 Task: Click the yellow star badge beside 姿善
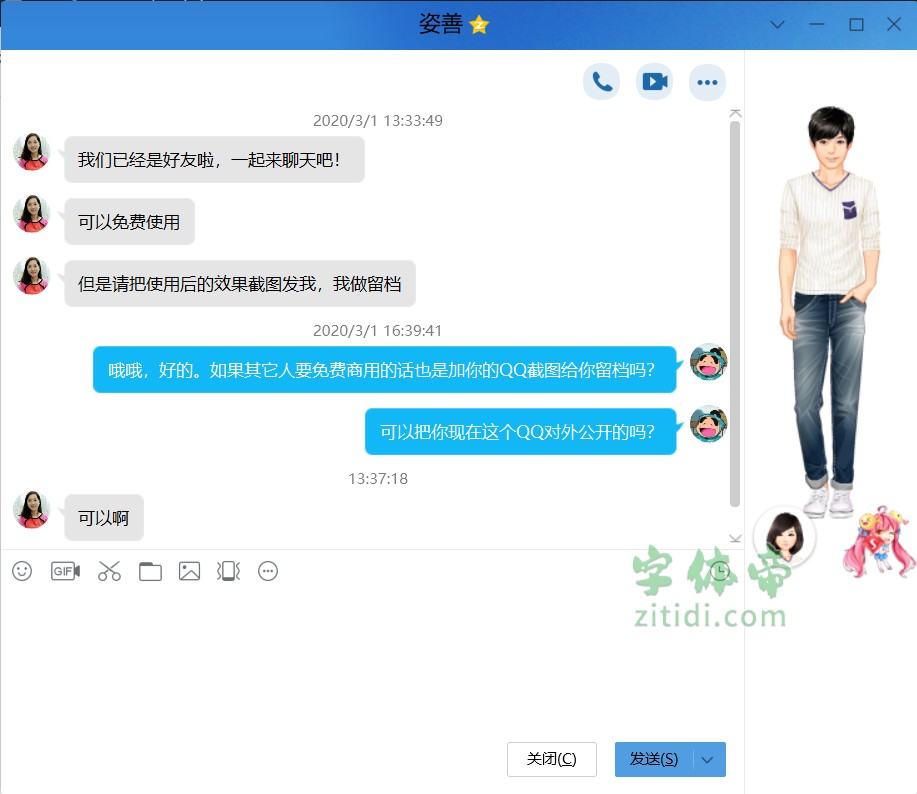pyautogui.click(x=479, y=25)
